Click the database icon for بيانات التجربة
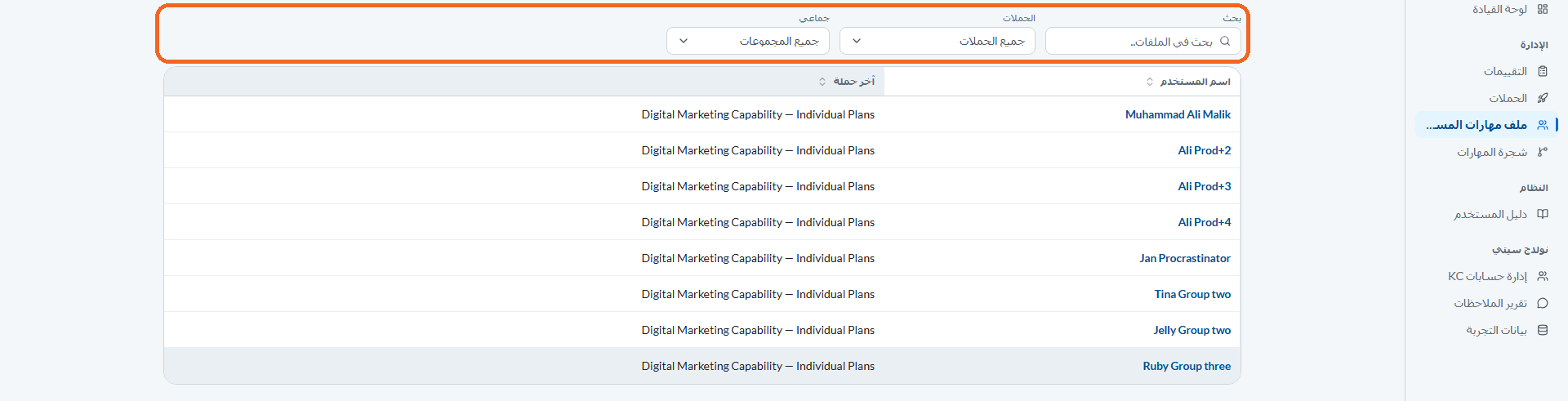 1542,330
